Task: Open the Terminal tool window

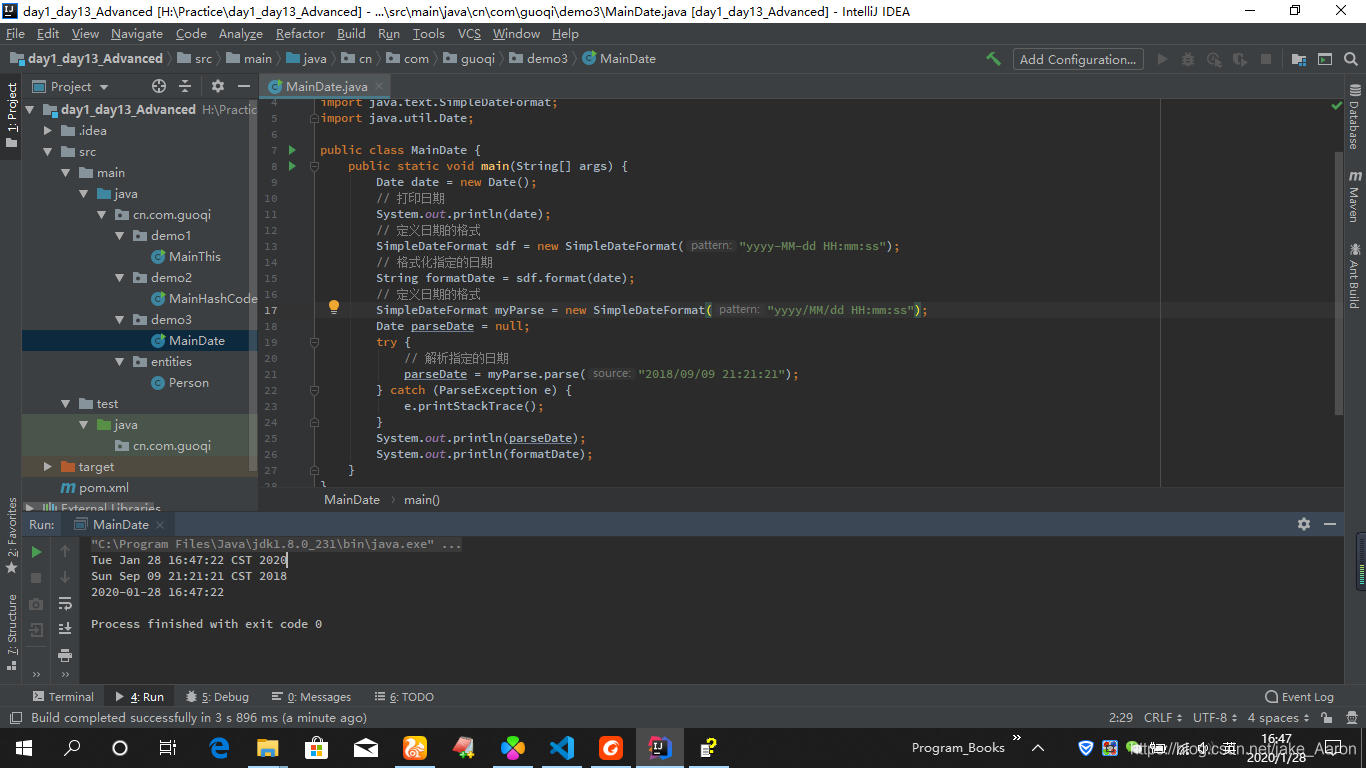Action: 63,697
